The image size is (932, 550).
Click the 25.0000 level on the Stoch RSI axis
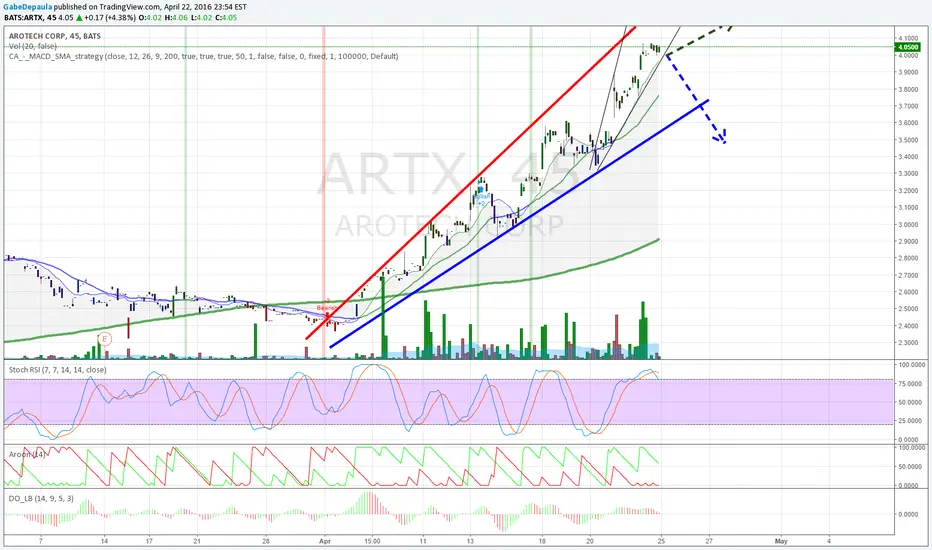pyautogui.click(x=909, y=421)
